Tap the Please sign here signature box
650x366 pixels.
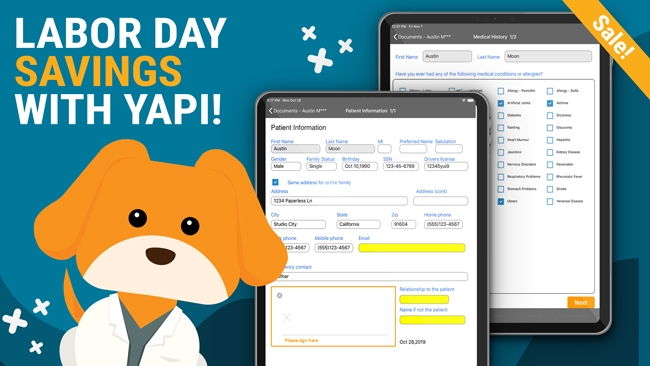(333, 316)
